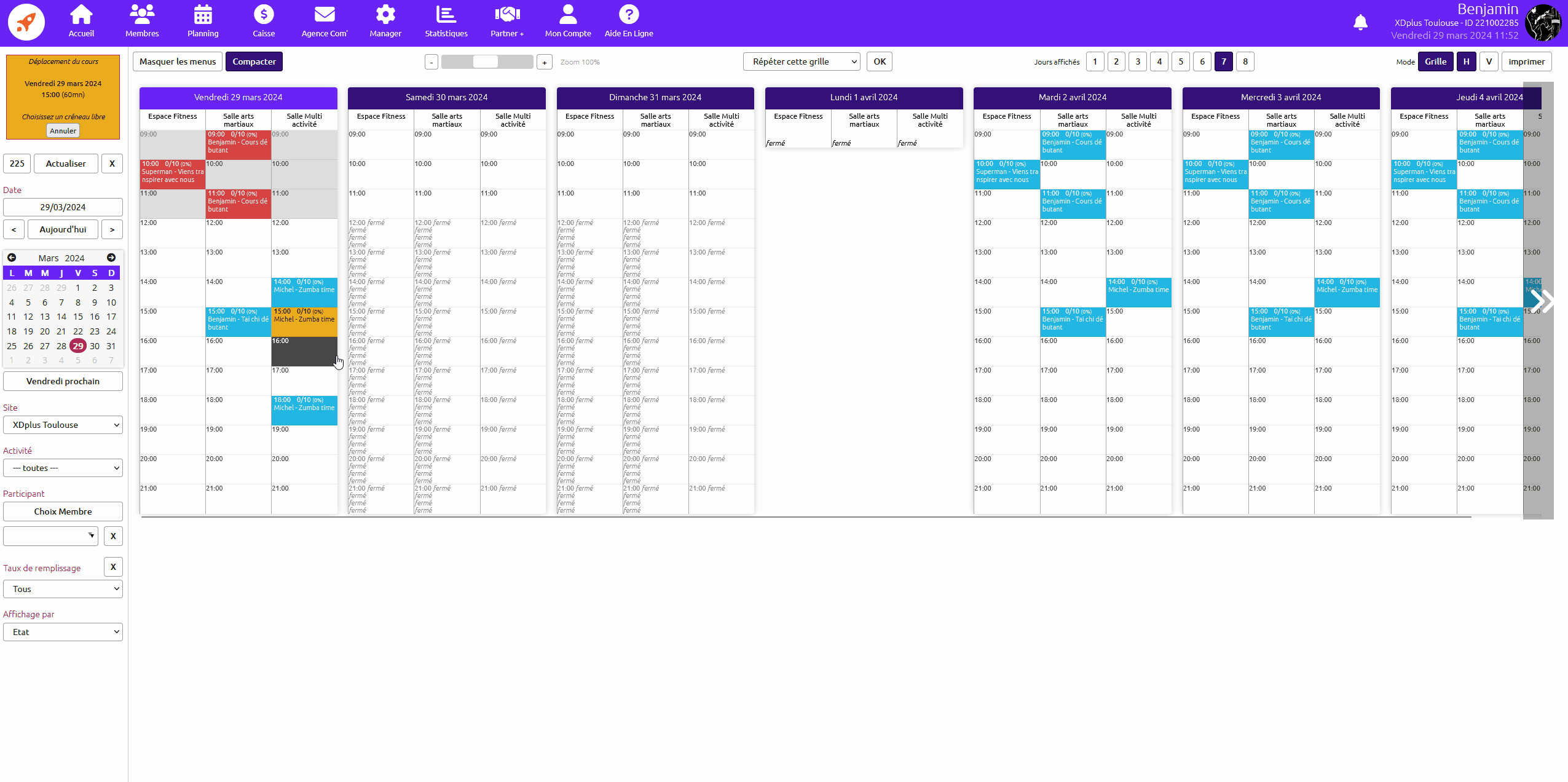Open the Partner + handshake icon
Image resolution: width=1568 pixels, height=782 pixels.
(x=507, y=14)
